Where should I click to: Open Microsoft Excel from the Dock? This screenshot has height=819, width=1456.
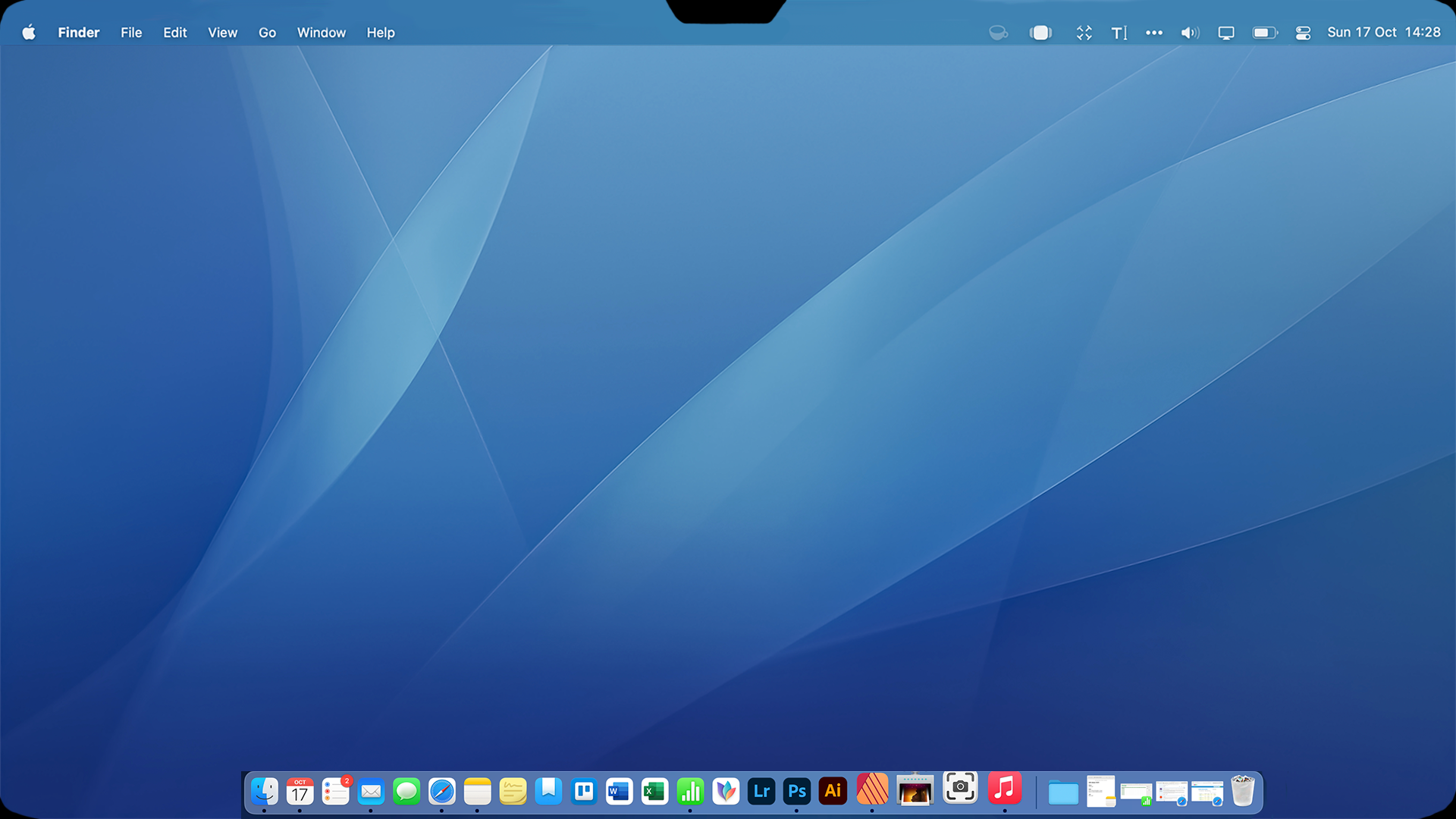pos(654,791)
